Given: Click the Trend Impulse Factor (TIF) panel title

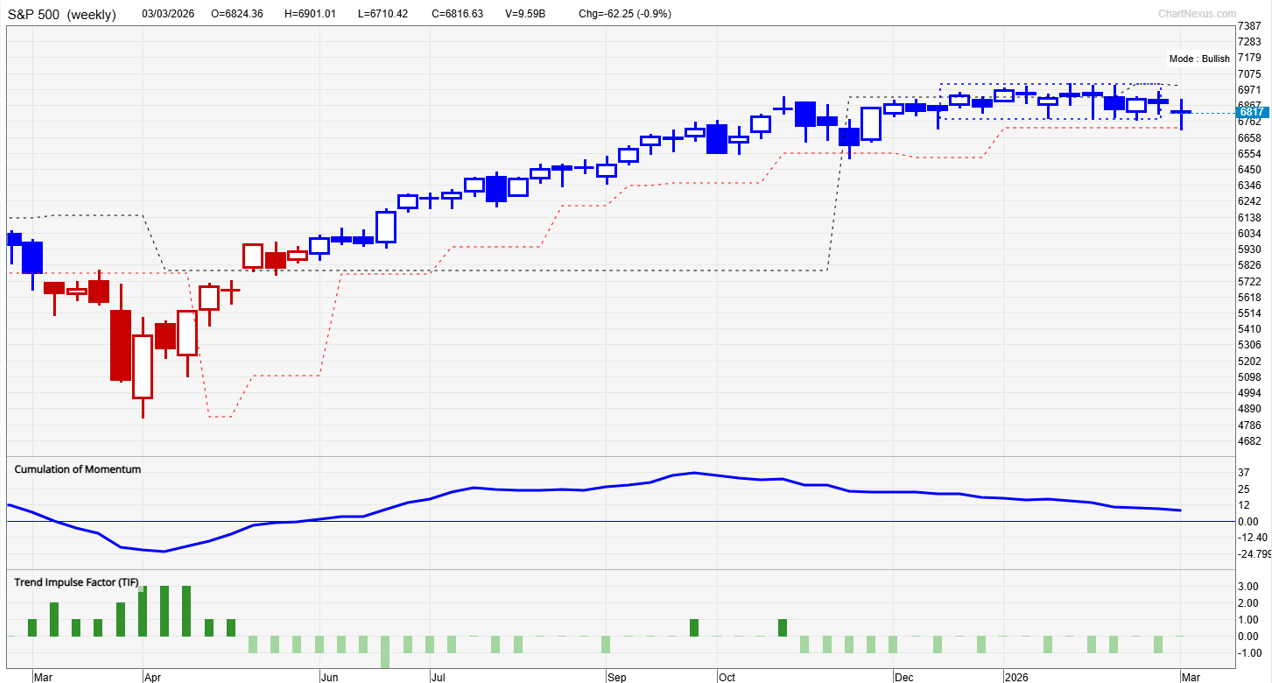Looking at the screenshot, I should [78, 581].
